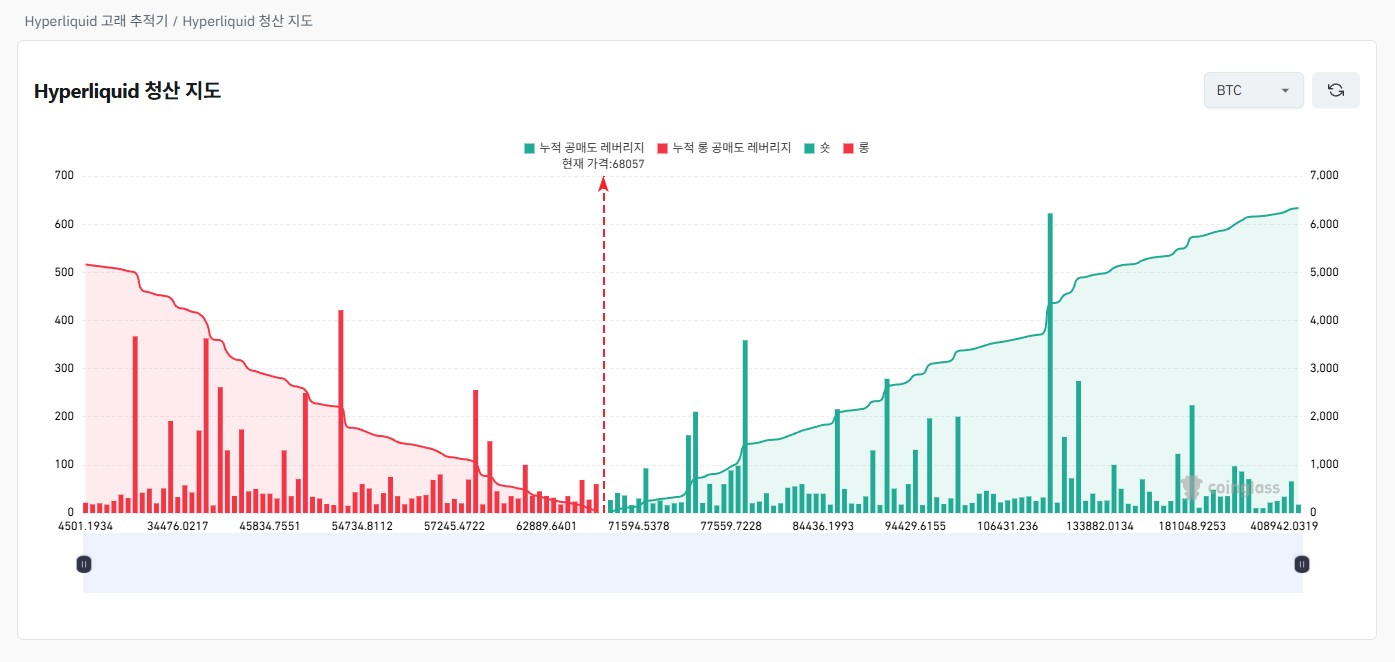Click x-axis label 71594.5378
Viewport: 1395px width, 662px height.
[x=638, y=525]
